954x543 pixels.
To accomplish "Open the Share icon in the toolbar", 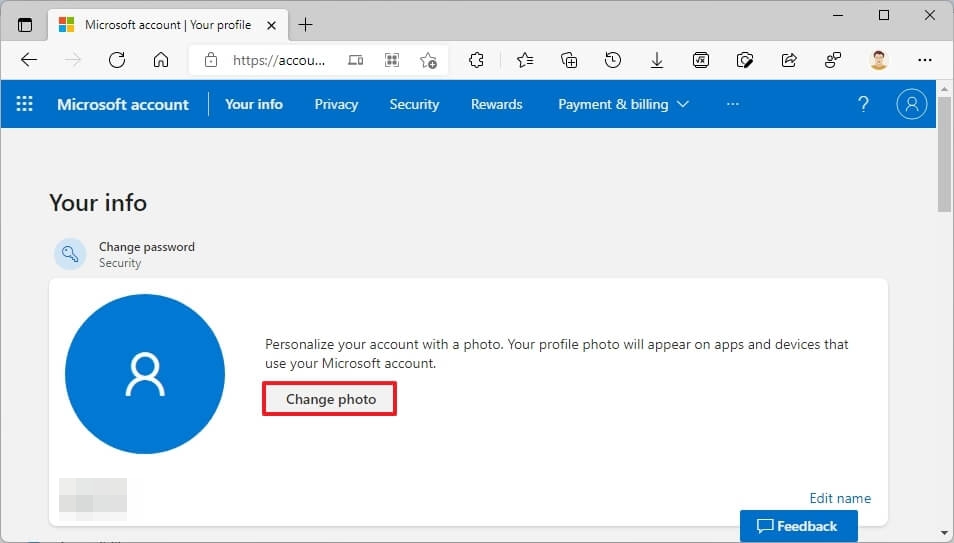I will point(789,60).
